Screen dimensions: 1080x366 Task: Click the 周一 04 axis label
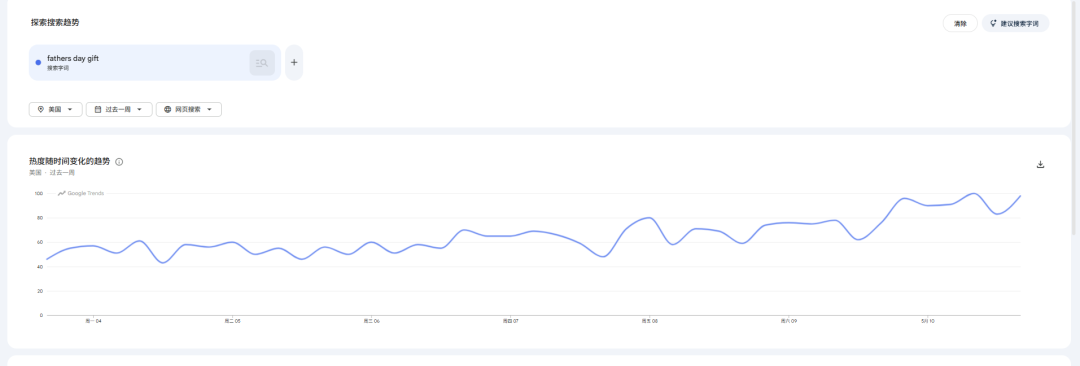point(94,321)
